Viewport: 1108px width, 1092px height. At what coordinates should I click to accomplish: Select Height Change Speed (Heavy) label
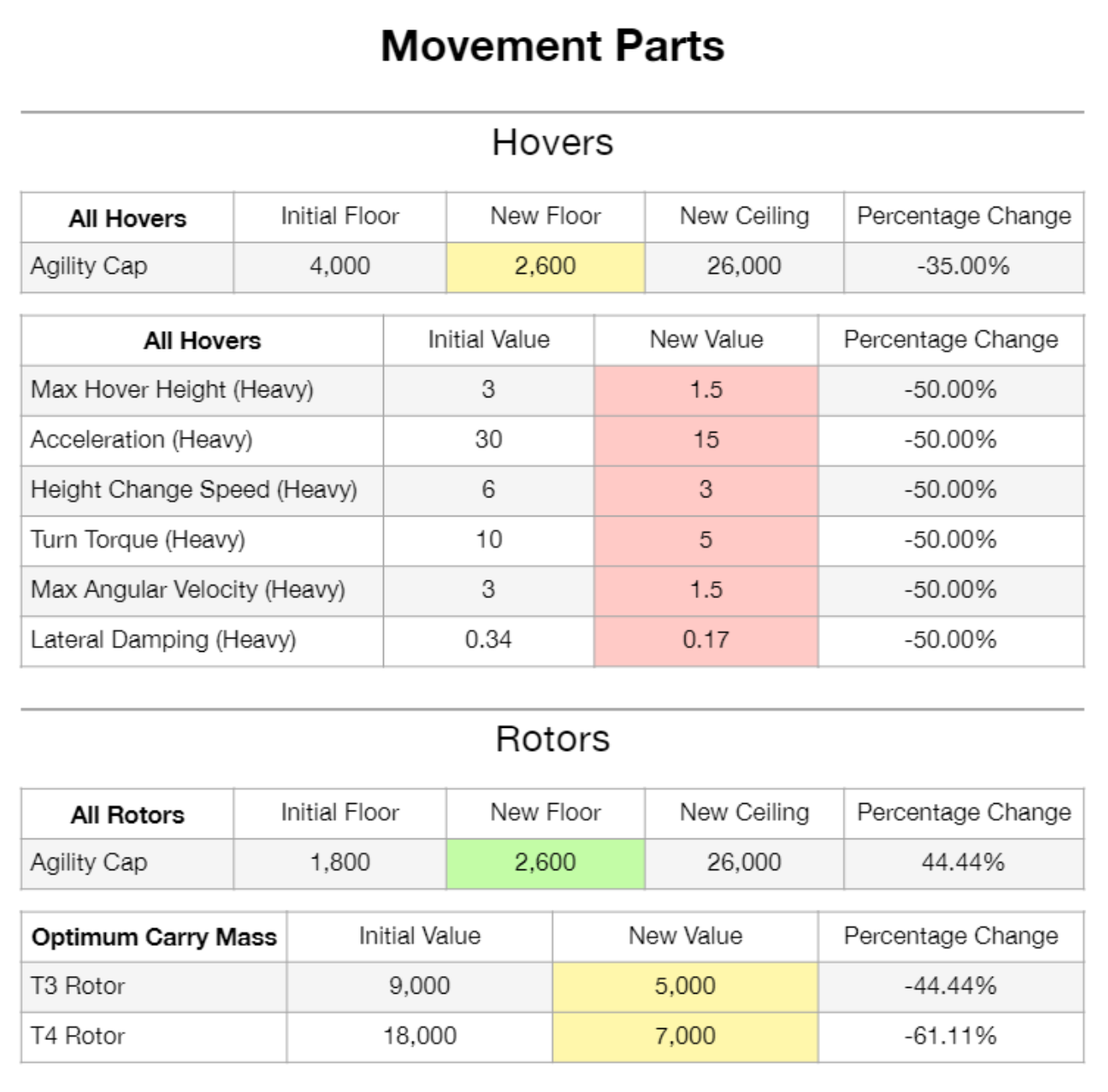[x=194, y=490]
